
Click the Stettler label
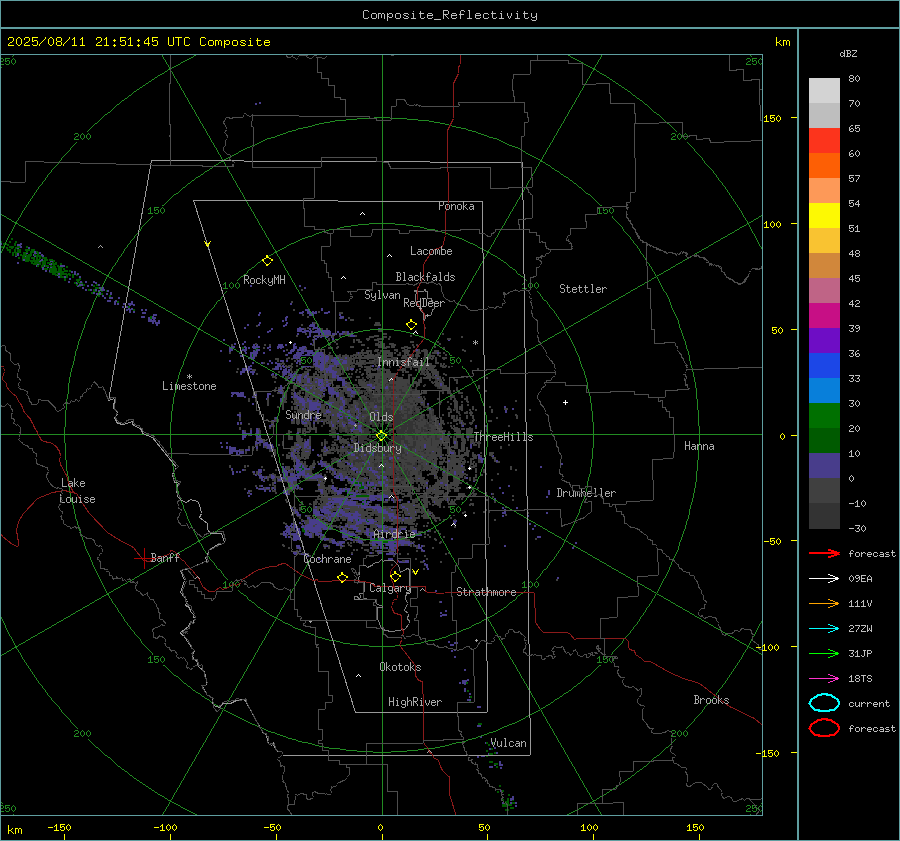(x=583, y=289)
